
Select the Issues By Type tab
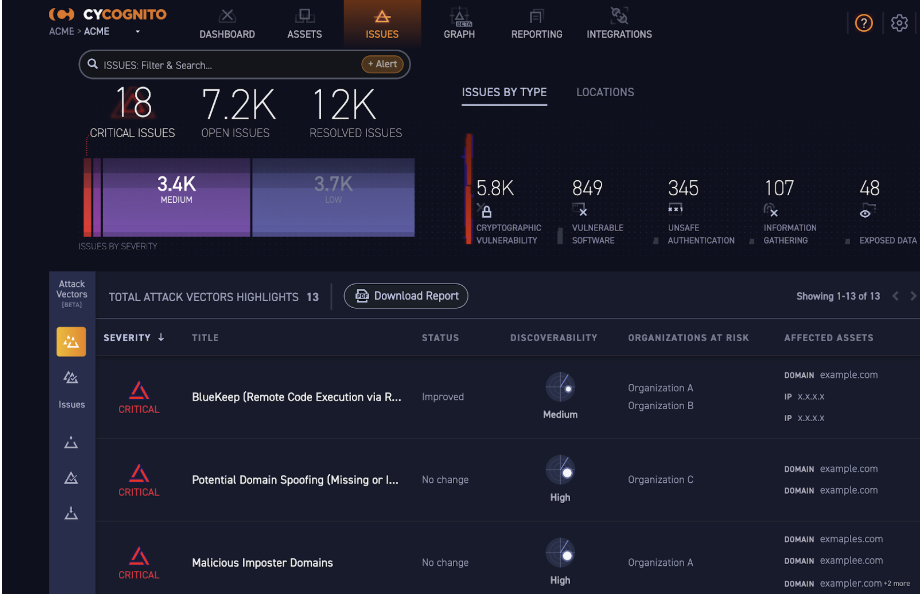pos(504,92)
